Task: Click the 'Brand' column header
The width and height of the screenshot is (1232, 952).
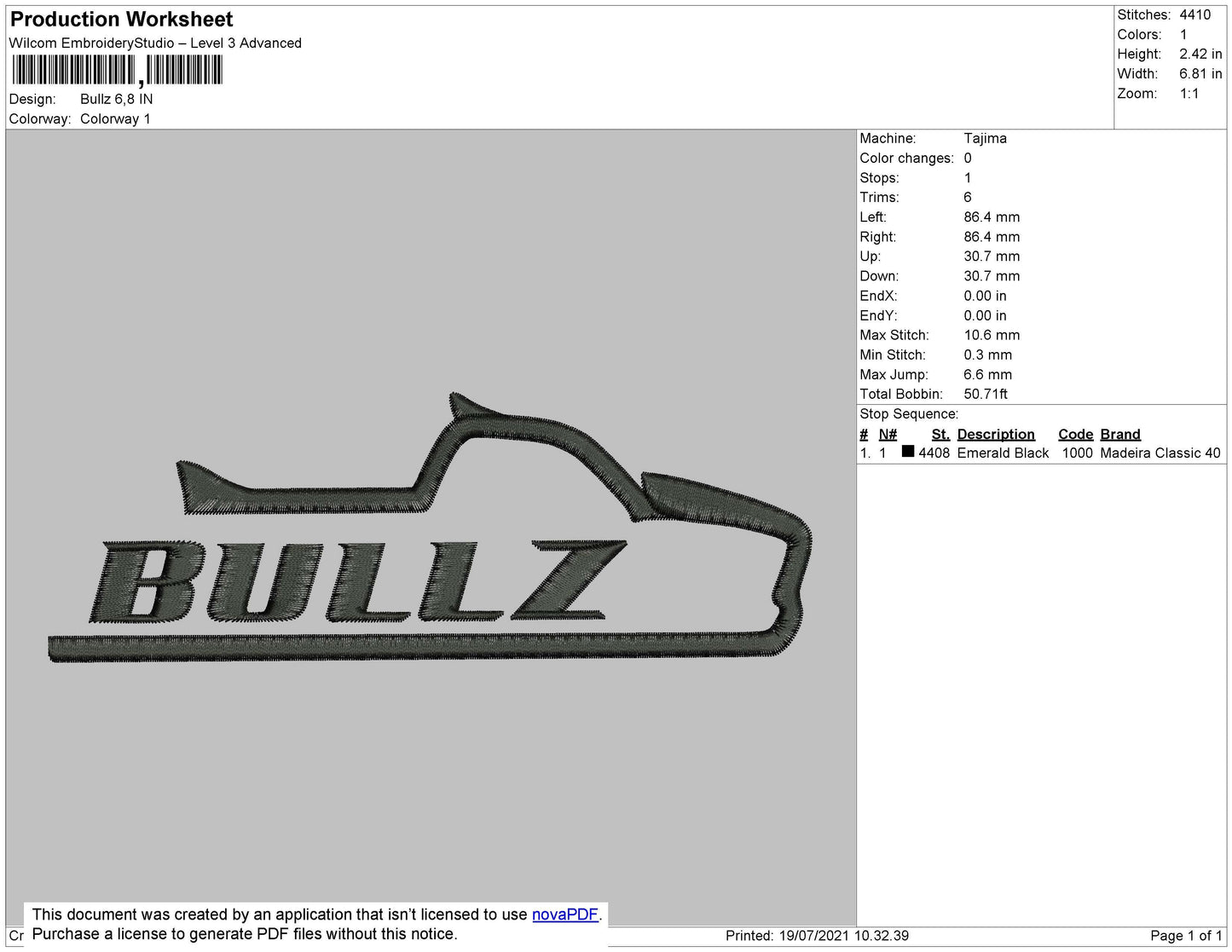Action: (x=1119, y=434)
